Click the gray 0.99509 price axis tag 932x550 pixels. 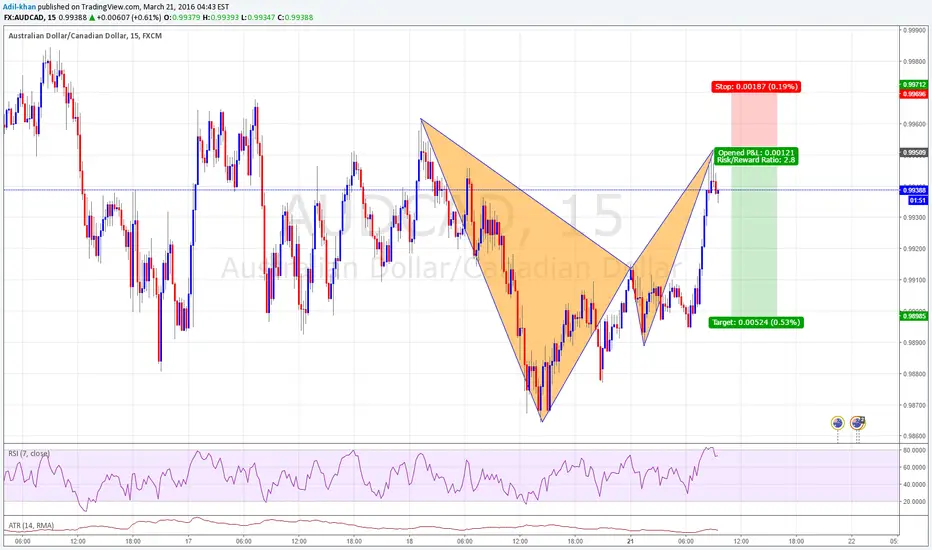(914, 153)
